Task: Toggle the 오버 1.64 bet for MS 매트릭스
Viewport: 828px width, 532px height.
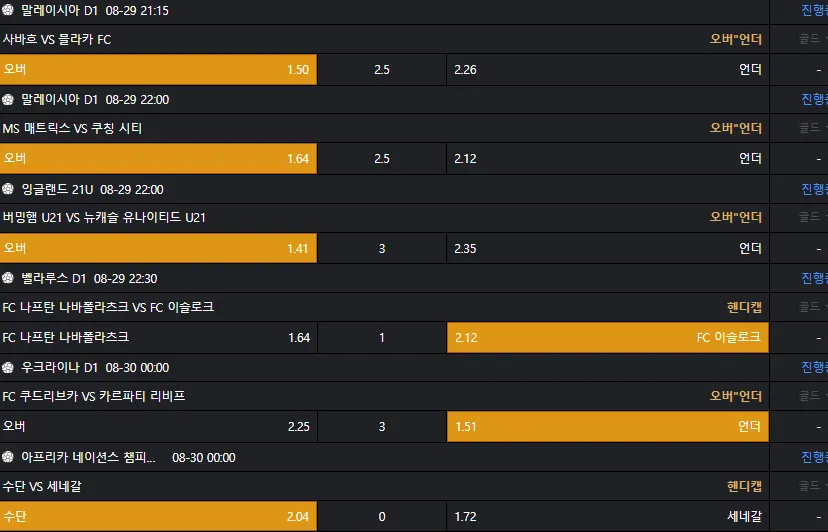Action: click(x=158, y=158)
